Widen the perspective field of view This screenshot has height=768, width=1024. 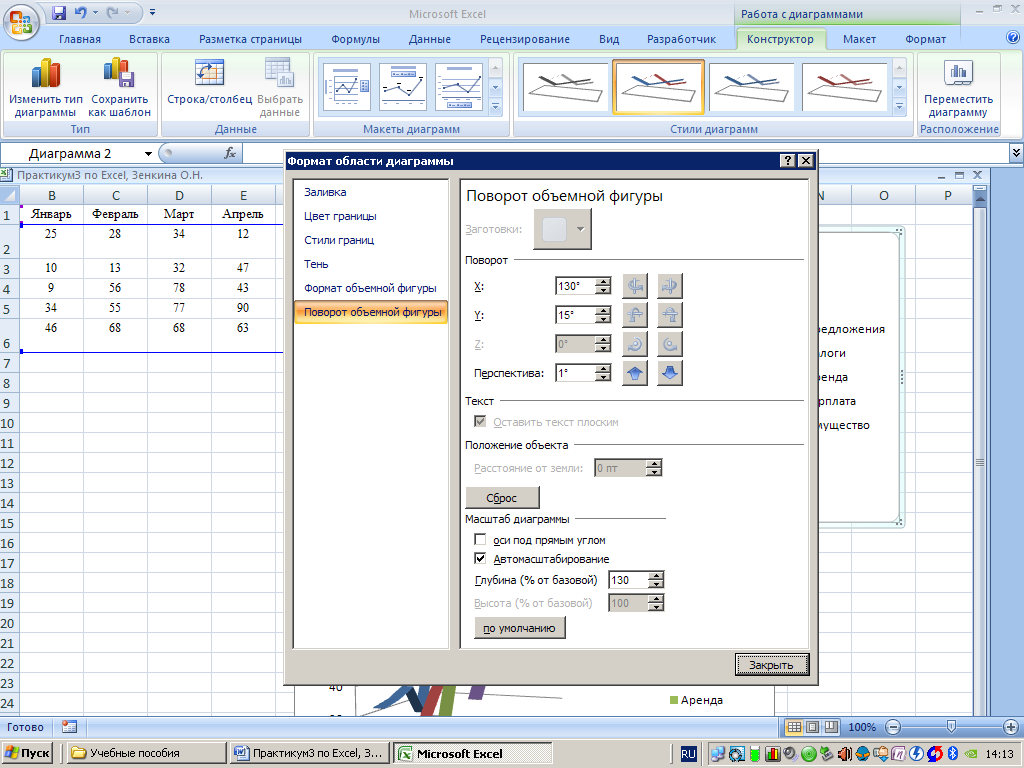(670, 373)
